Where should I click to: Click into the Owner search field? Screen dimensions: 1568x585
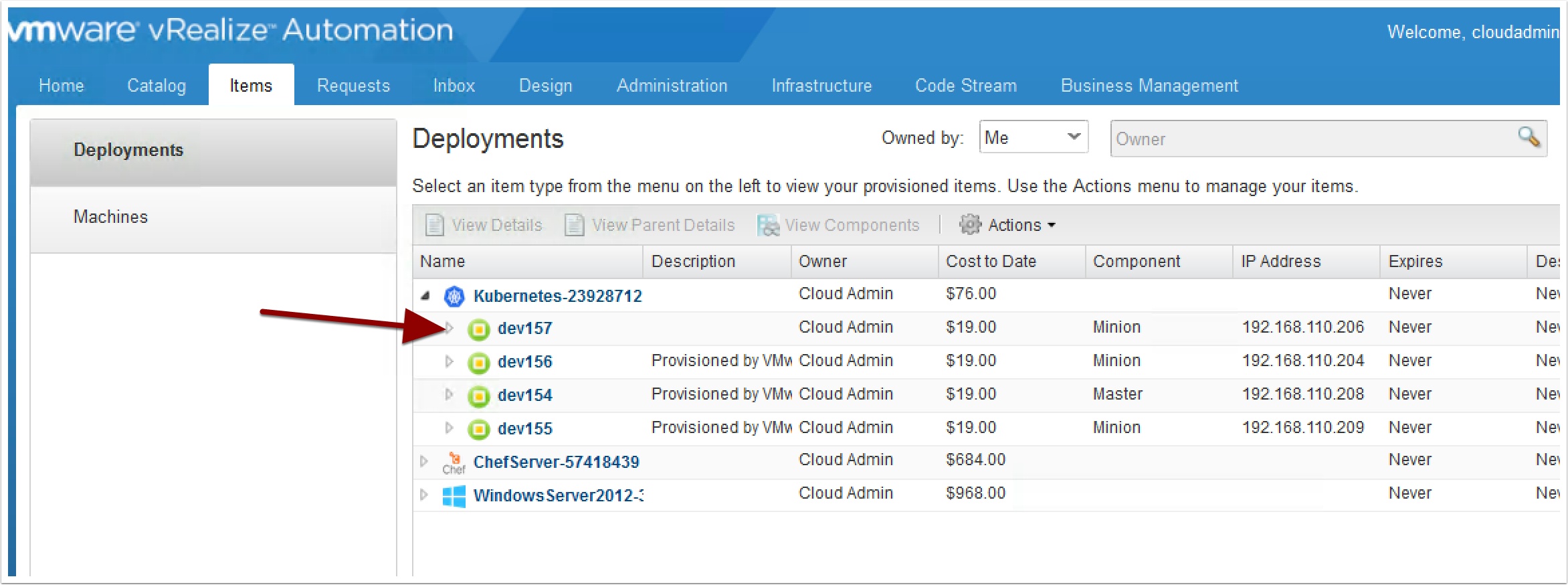(1311, 139)
